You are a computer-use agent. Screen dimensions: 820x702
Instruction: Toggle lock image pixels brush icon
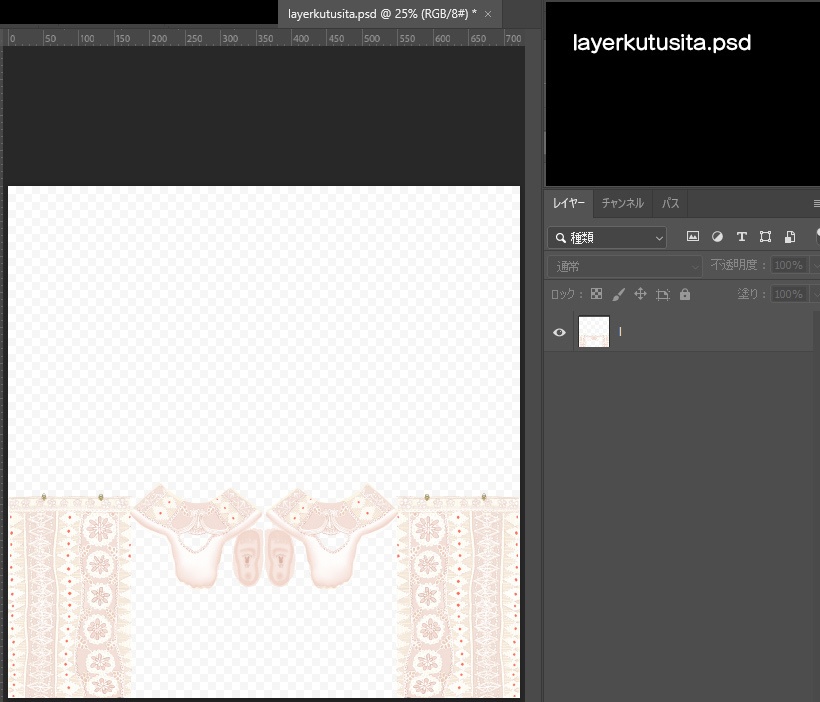tap(618, 295)
